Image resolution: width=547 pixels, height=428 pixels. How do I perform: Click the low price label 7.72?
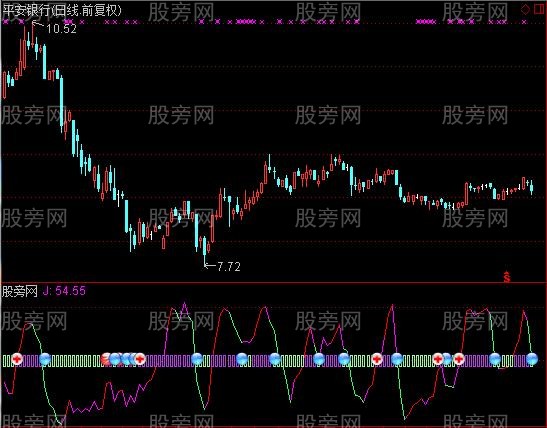(229, 267)
